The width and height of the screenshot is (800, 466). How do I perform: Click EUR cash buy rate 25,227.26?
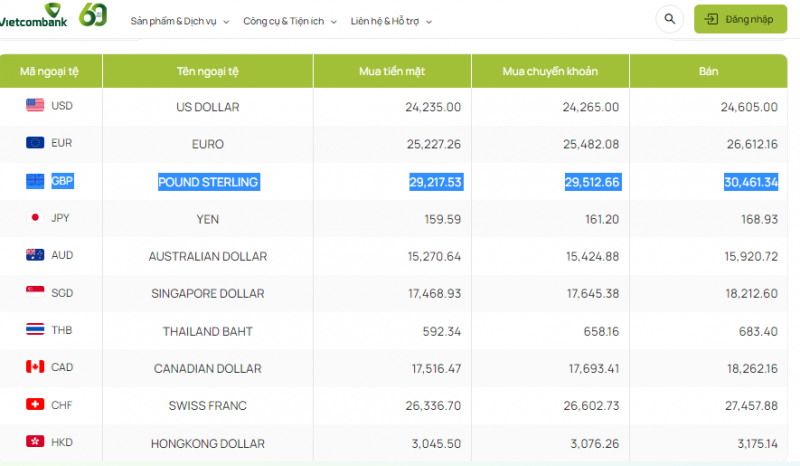click(x=434, y=144)
